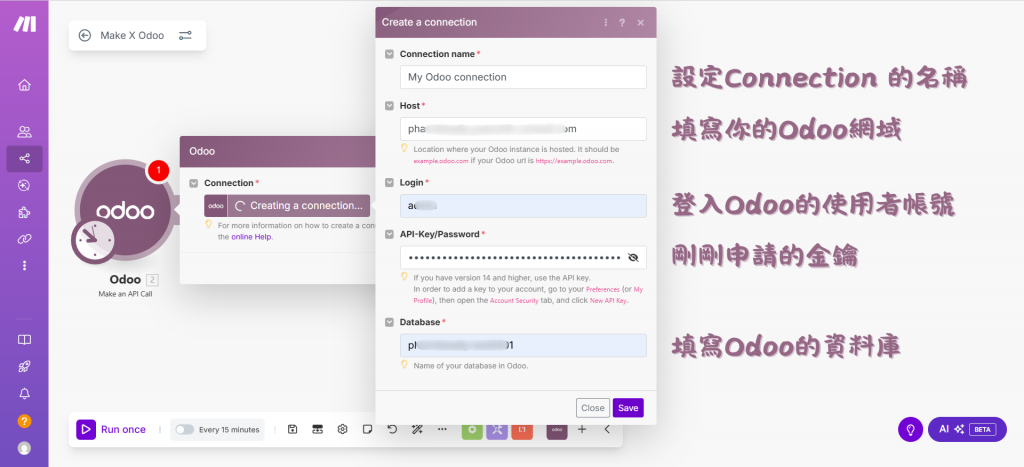Viewport: 1024px width, 467px height.
Task: Open the Scenario inputs and outputs icon
Action: pos(317,429)
